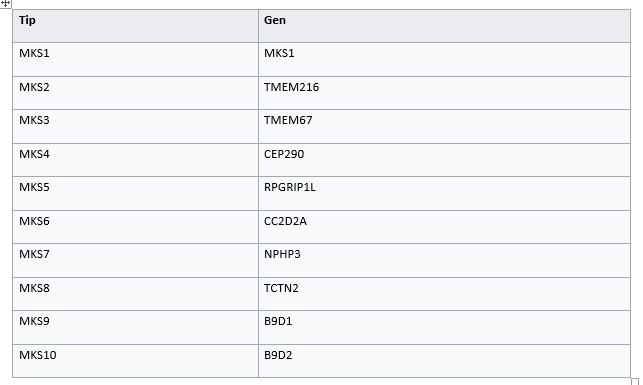
Task: Place cursor in the CC2D2A cell
Action: pyautogui.click(x=444, y=227)
